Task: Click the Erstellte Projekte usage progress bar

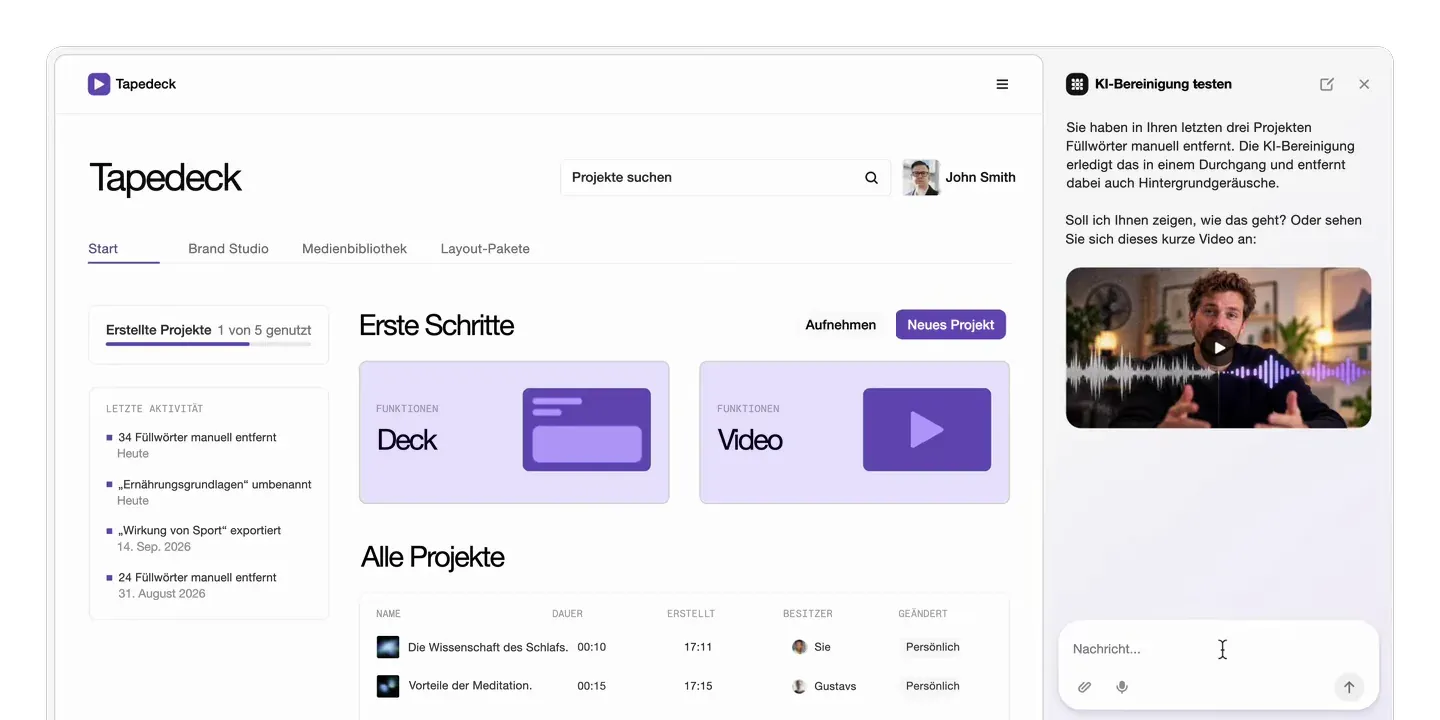Action: click(x=208, y=344)
